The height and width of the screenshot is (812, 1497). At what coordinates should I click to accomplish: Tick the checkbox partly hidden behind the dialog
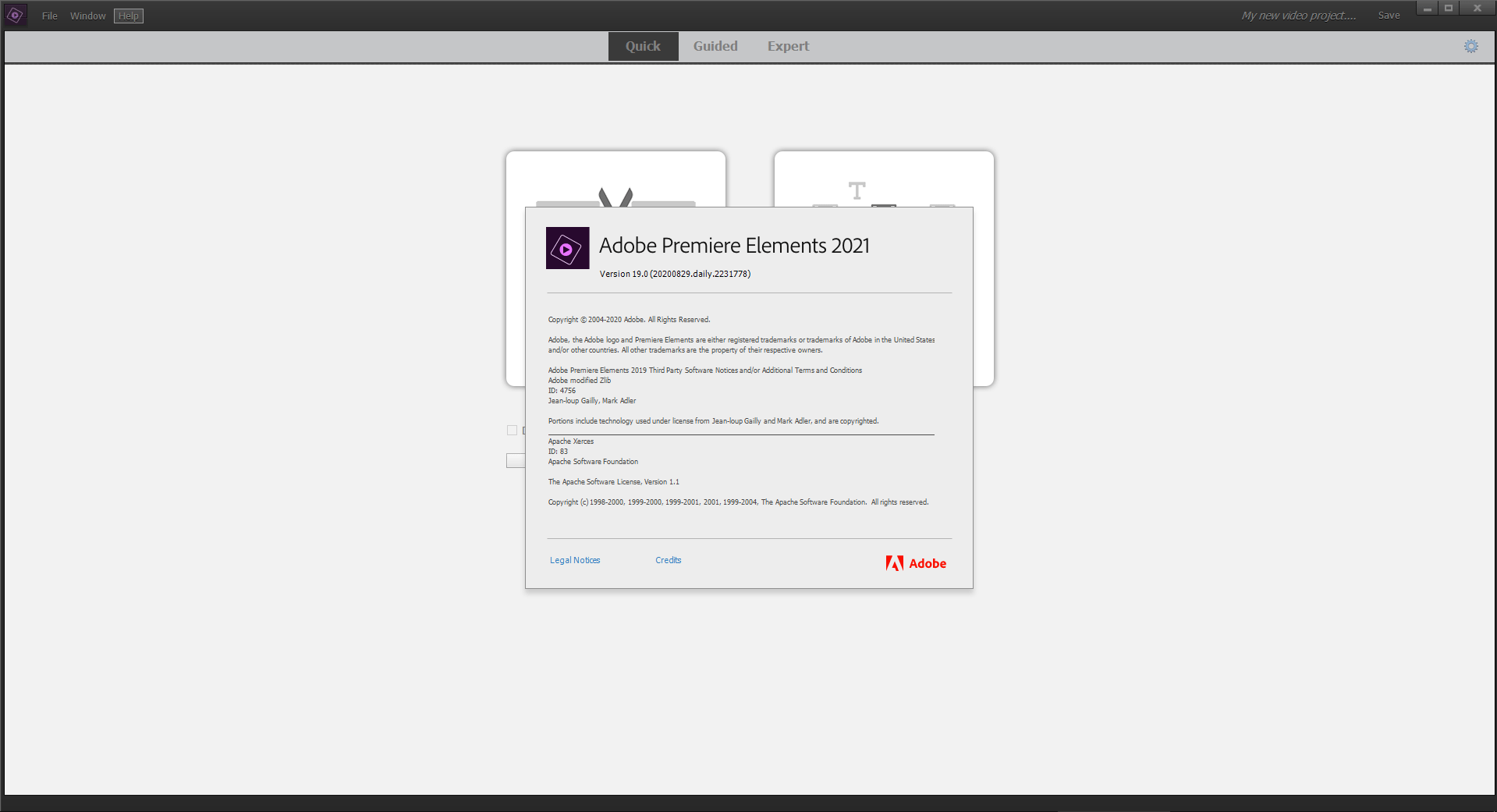512,430
